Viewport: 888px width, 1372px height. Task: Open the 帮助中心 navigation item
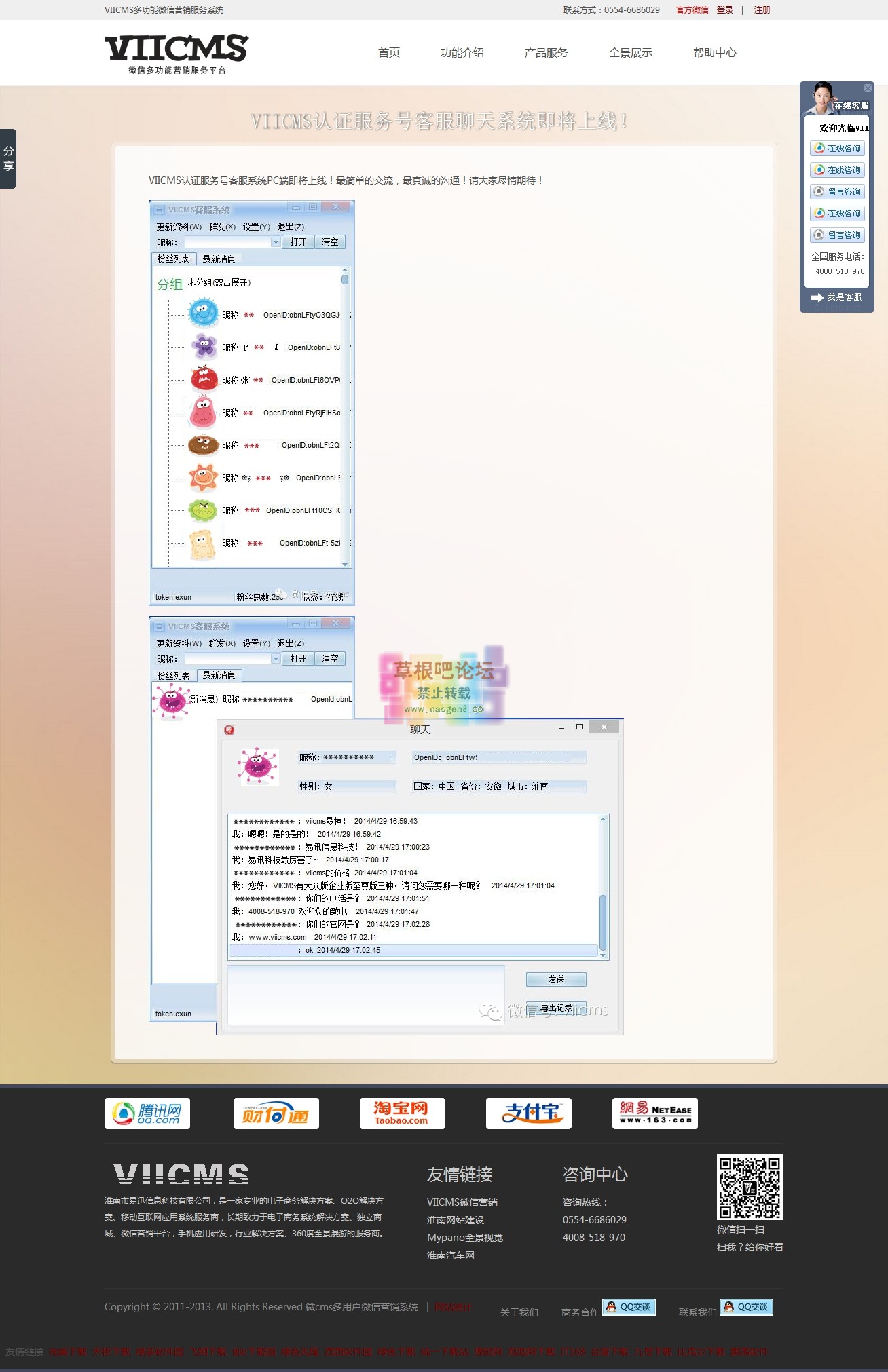click(x=714, y=53)
